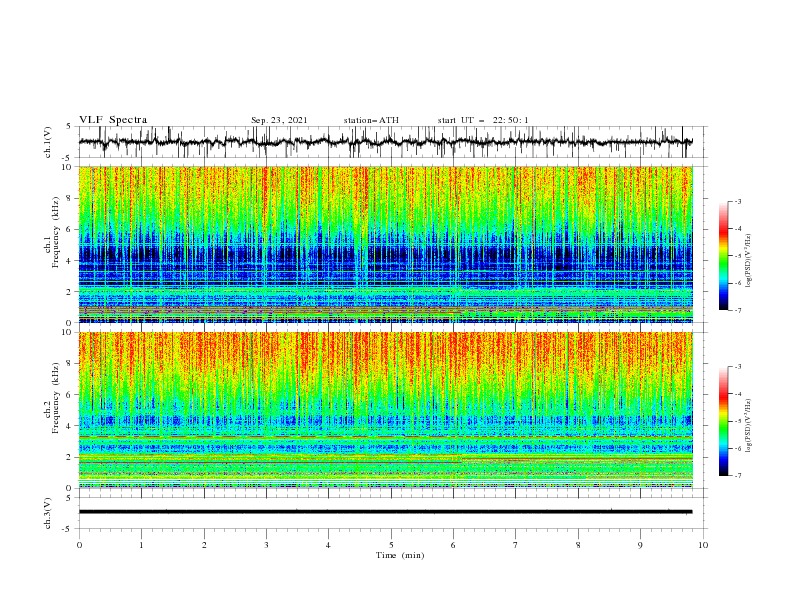Image resolution: width=792 pixels, height=612 pixels.
Task: Click the ch.1 color bar PSD label
Action: coord(748,261)
